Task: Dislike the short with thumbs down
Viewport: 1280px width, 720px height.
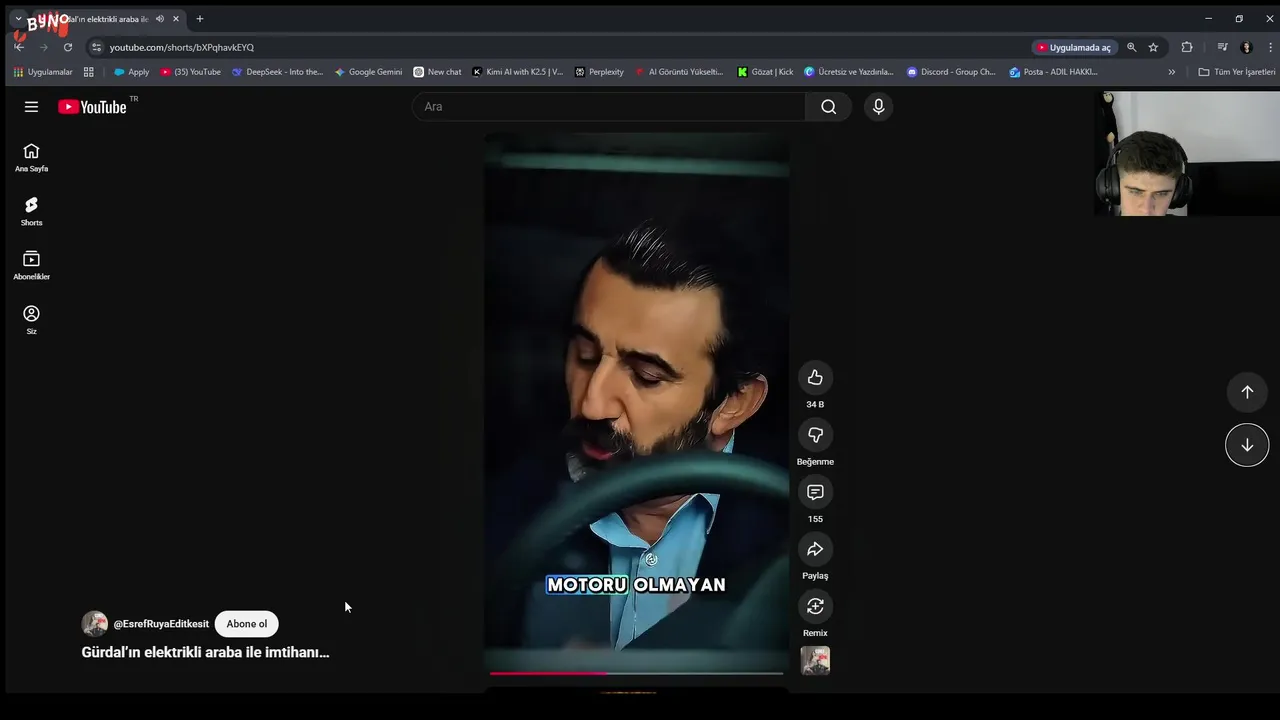Action: (x=815, y=434)
